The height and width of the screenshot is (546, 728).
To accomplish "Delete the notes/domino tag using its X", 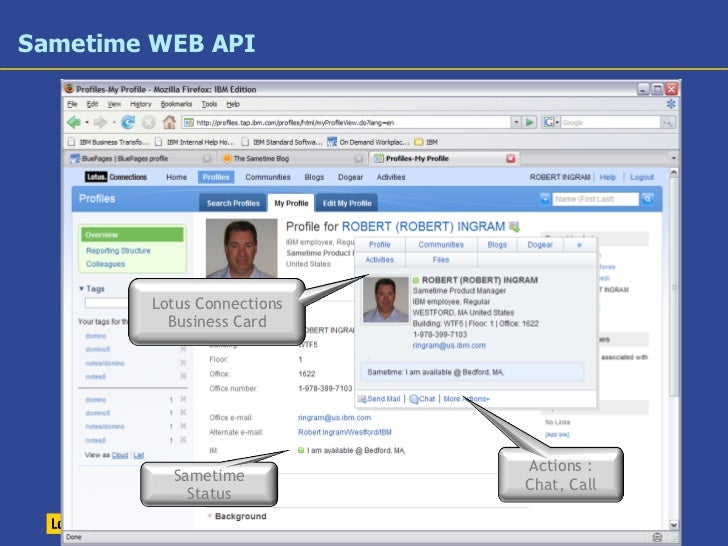I will click(x=183, y=363).
